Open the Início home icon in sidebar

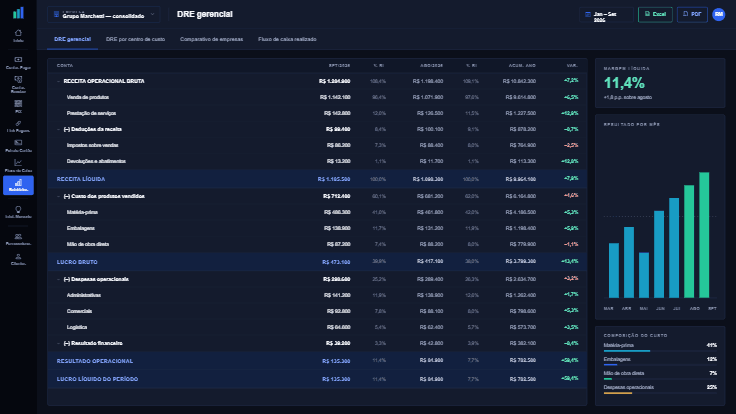(18, 36)
